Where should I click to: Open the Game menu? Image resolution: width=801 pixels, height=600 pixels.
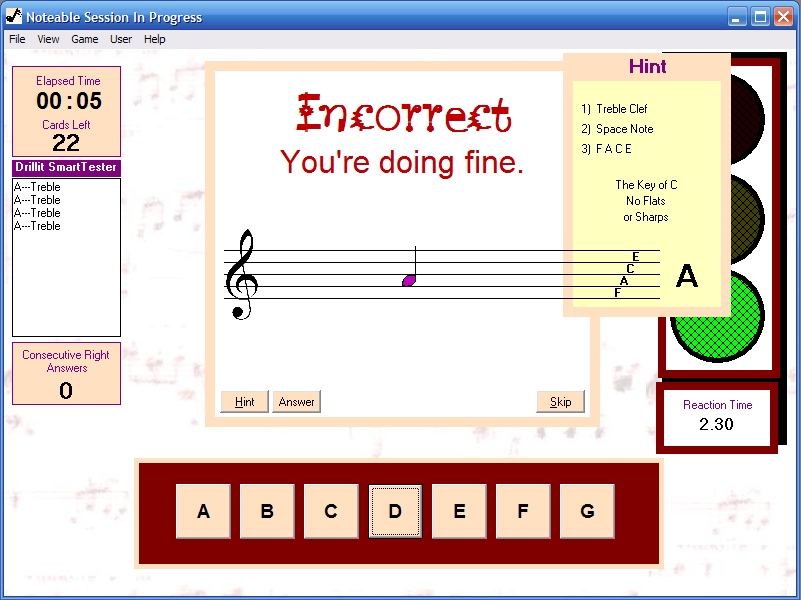(x=84, y=39)
